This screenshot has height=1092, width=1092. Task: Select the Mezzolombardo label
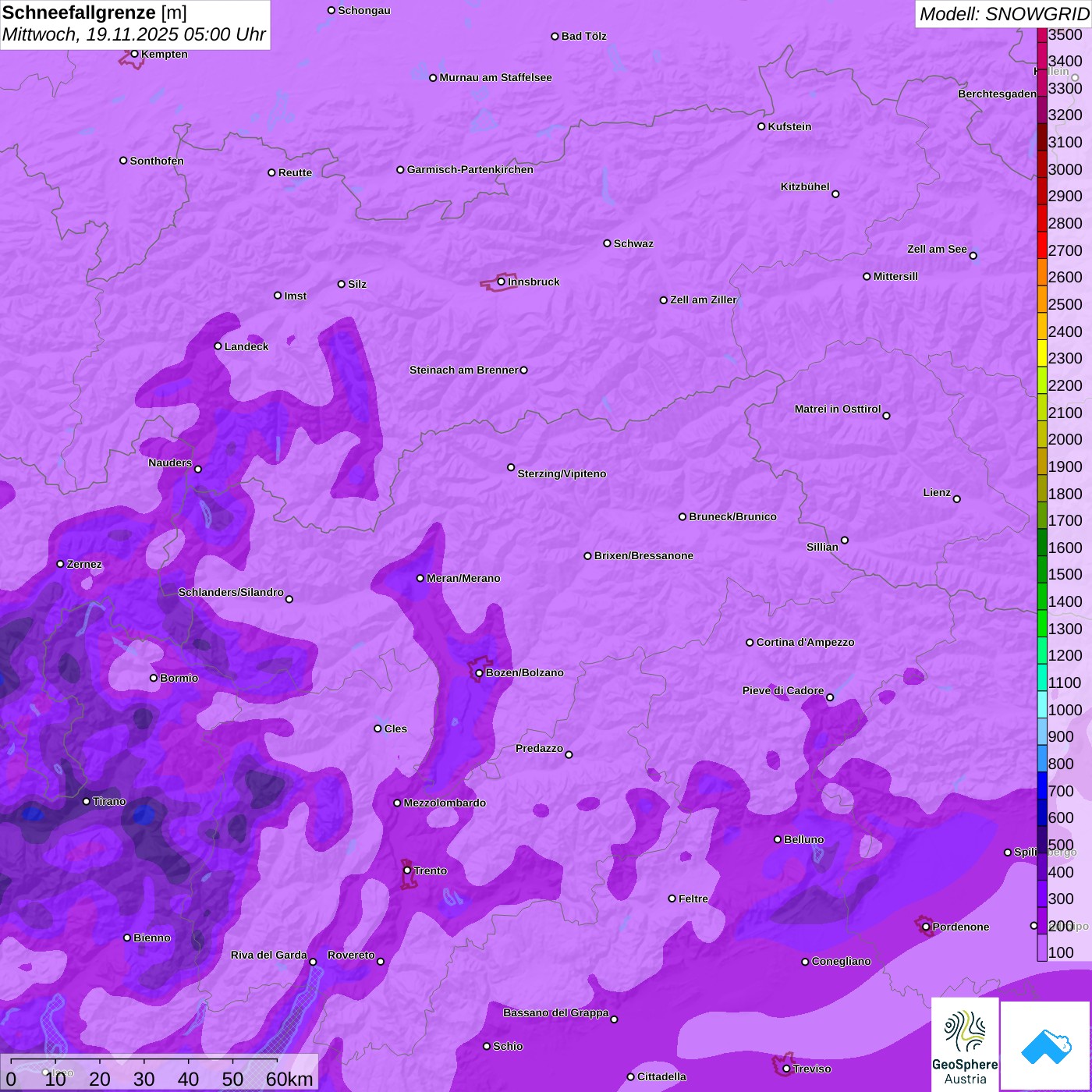click(x=445, y=803)
